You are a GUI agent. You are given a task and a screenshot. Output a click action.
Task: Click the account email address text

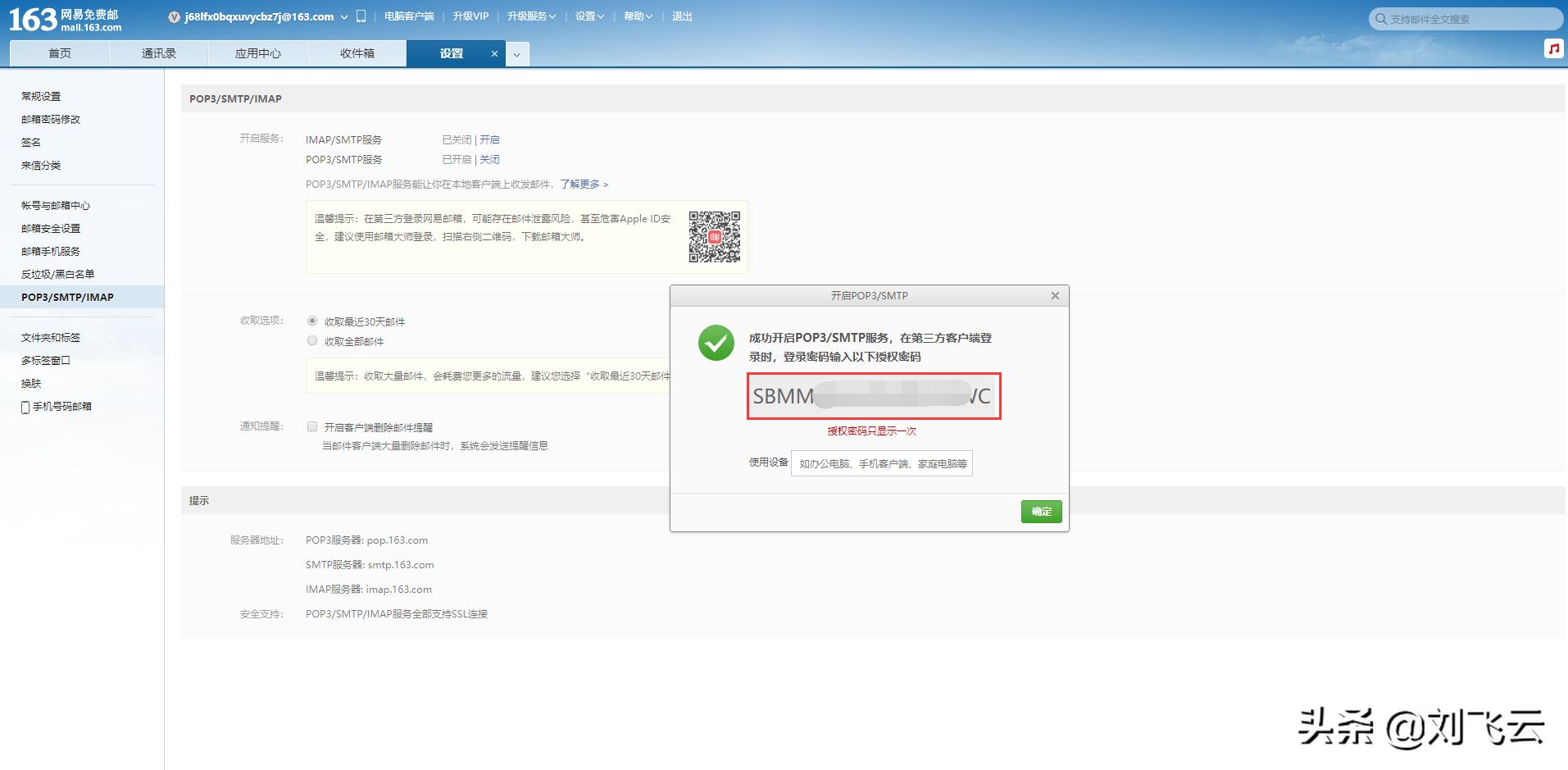(x=259, y=17)
